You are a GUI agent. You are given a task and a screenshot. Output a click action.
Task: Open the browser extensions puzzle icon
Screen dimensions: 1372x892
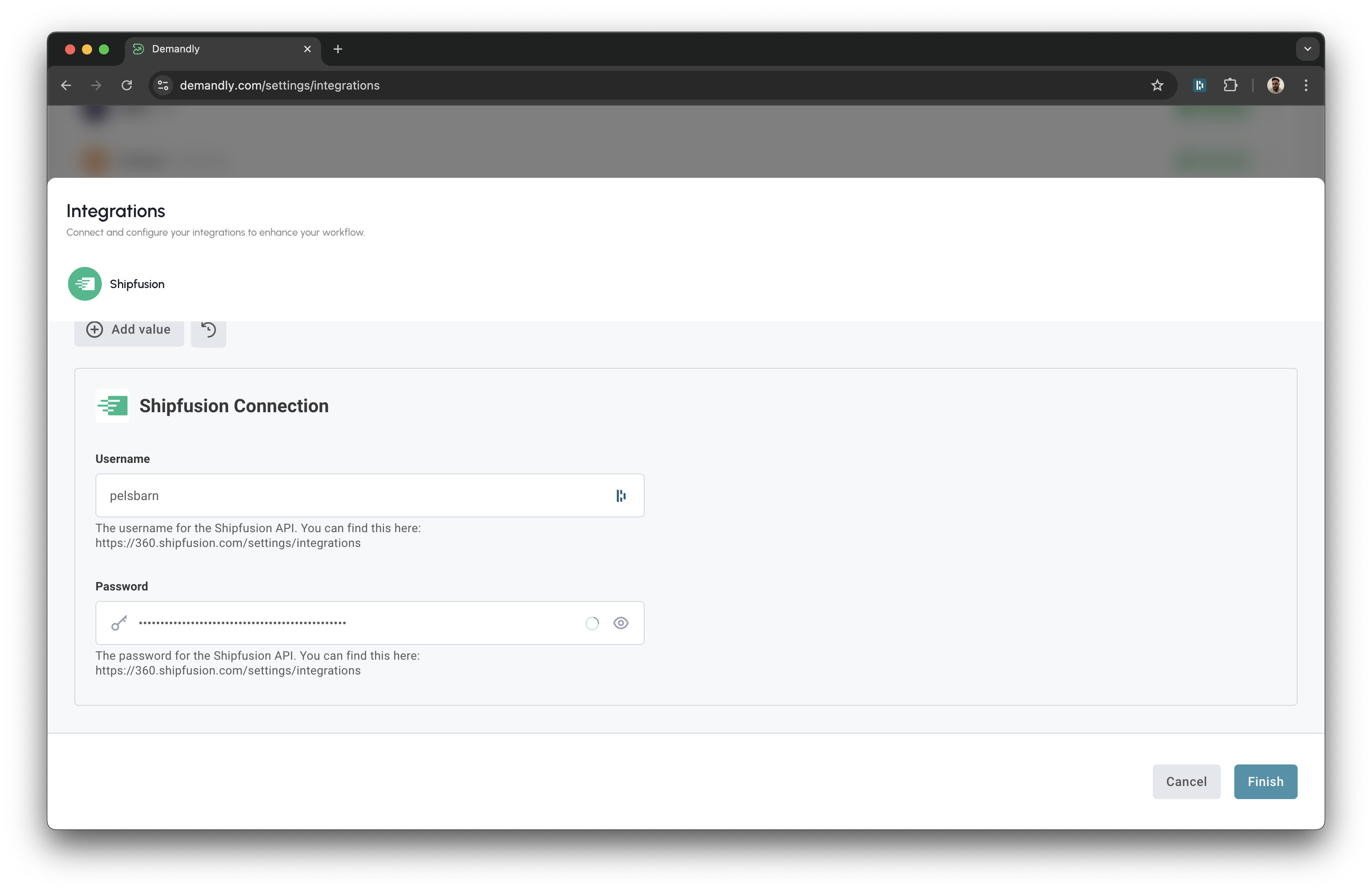(1231, 85)
